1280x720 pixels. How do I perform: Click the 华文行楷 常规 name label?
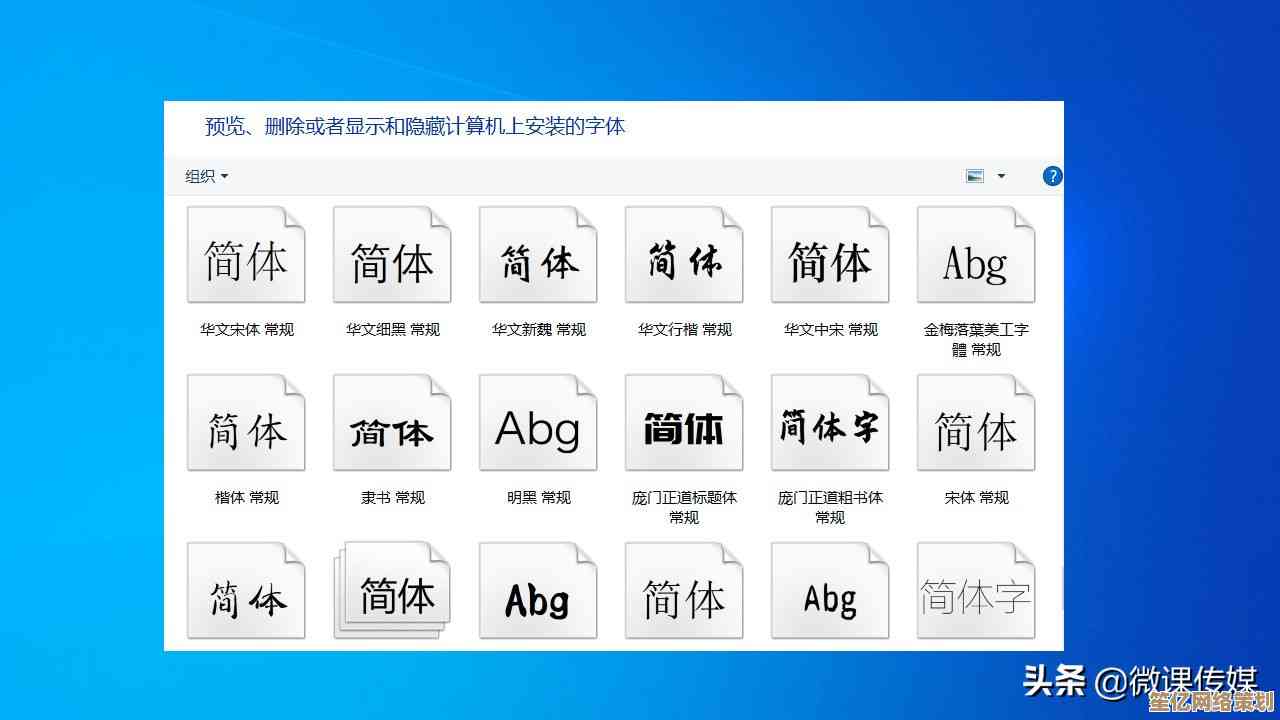(685, 329)
